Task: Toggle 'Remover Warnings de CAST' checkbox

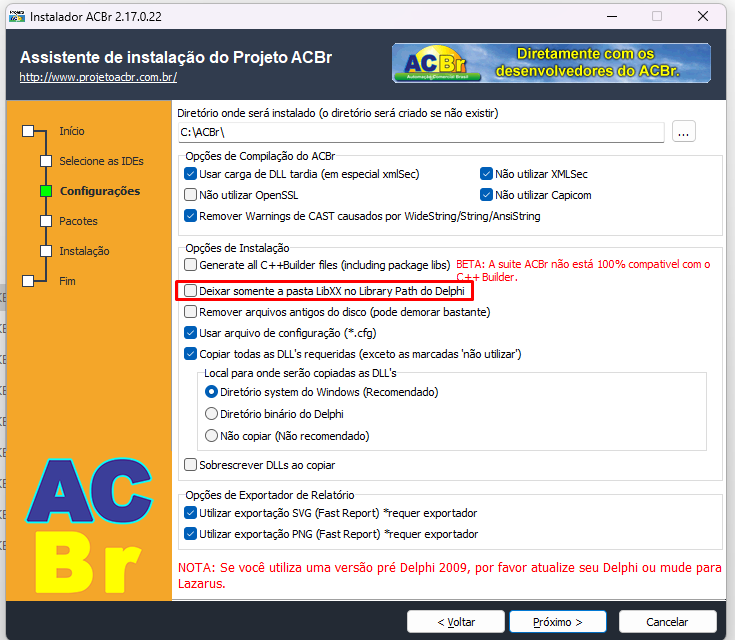Action: click(190, 216)
